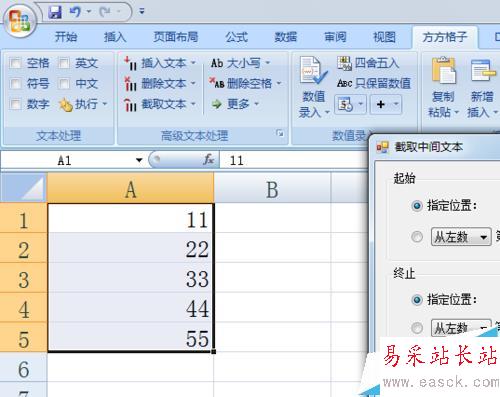Expand the 插入文本 dropdown arrow

pyautogui.click(x=193, y=63)
